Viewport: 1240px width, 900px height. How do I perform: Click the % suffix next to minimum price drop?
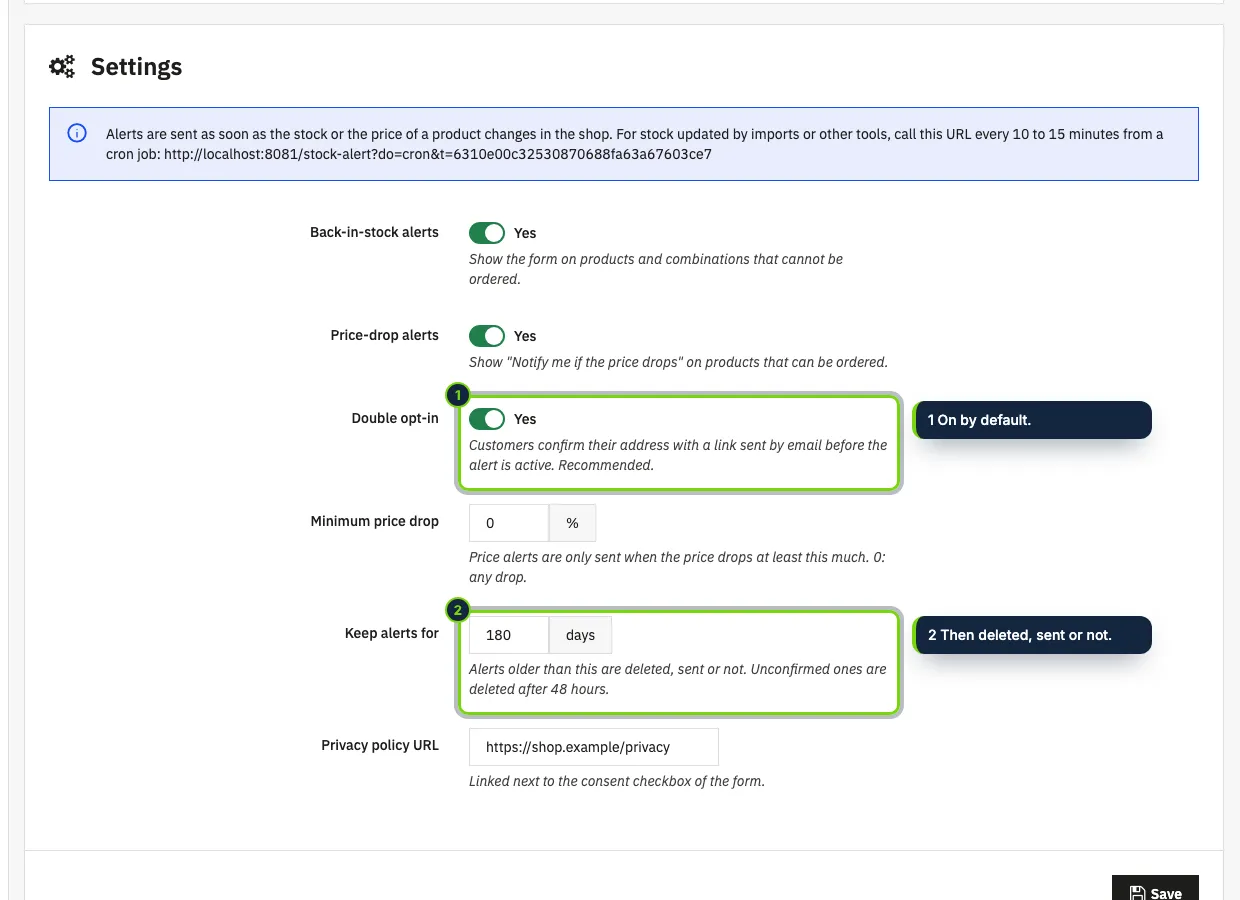coord(572,523)
